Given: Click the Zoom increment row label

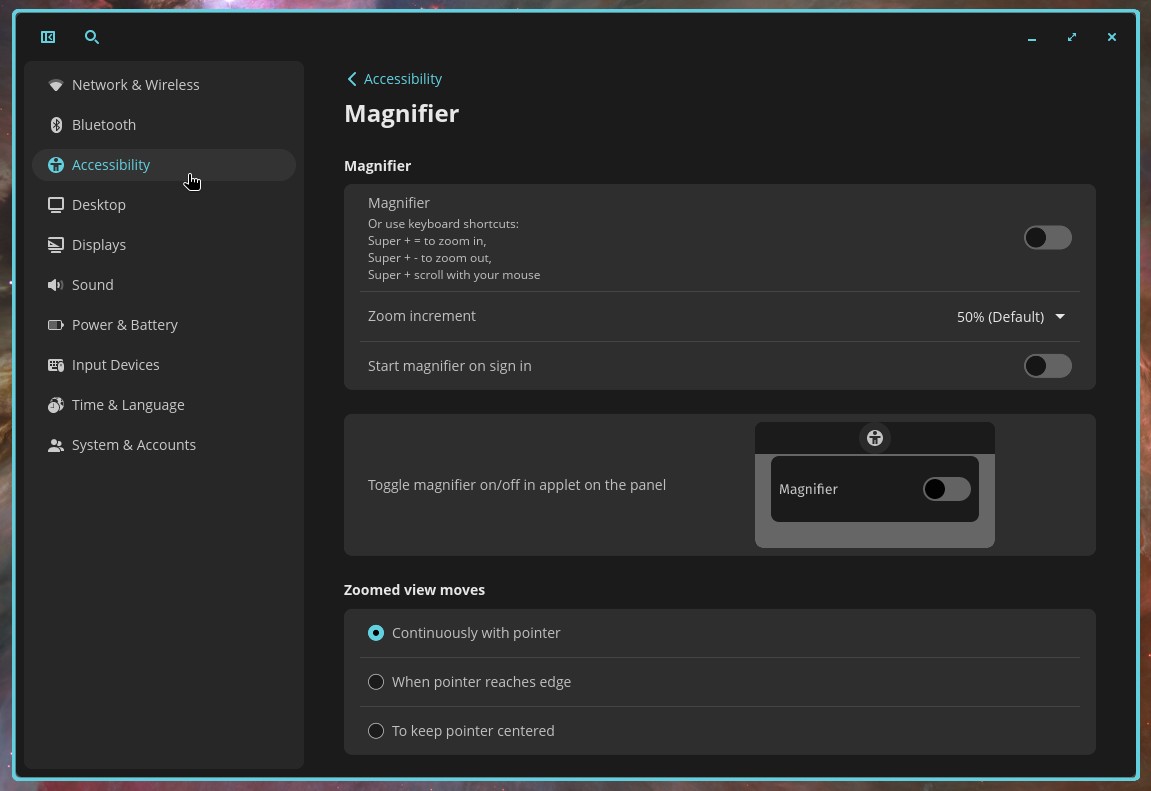Looking at the screenshot, I should [421, 316].
